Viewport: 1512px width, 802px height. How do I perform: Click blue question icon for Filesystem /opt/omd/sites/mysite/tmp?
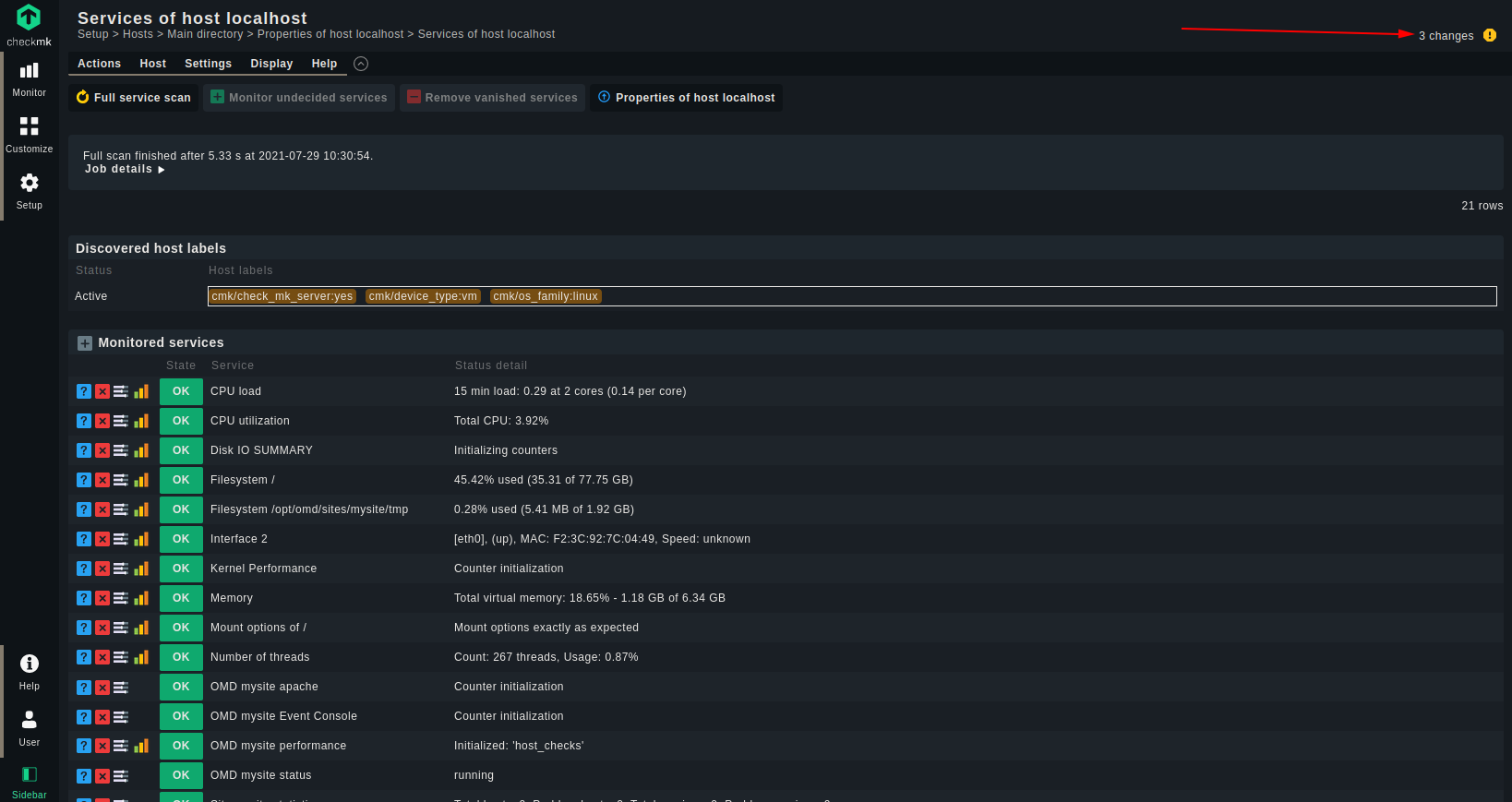tap(84, 509)
